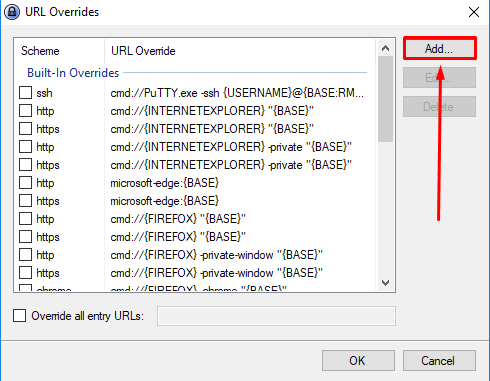Click the URL Override column header
This screenshot has width=490, height=381.
[x=240, y=51]
